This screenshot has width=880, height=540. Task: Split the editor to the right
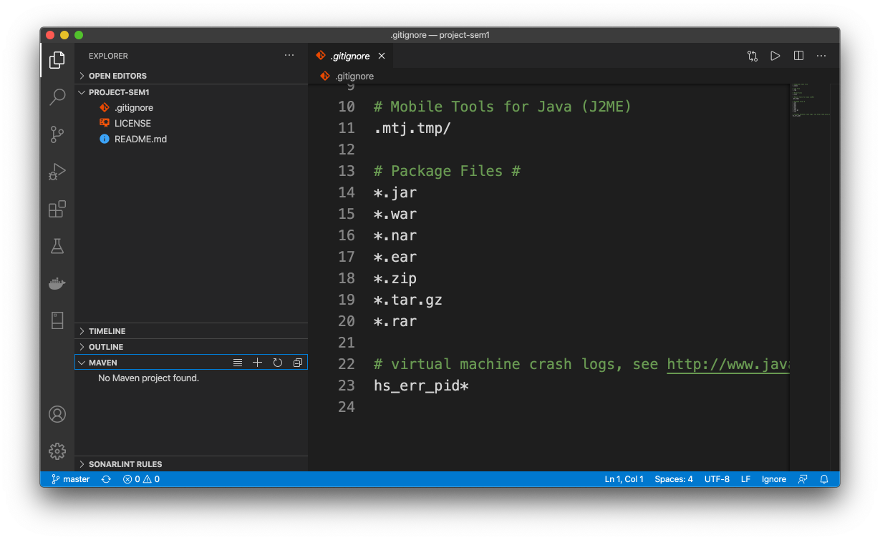click(x=798, y=56)
